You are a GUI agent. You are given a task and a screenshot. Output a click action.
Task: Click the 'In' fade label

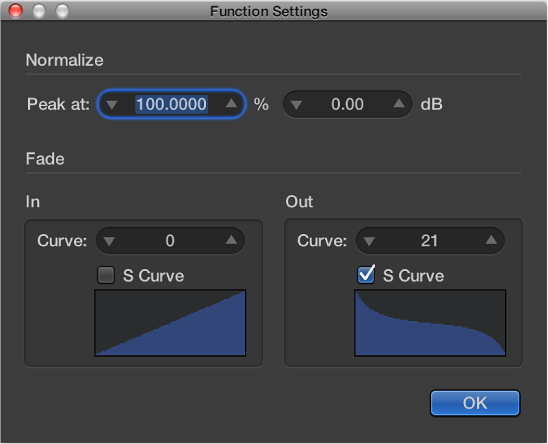coord(33,202)
